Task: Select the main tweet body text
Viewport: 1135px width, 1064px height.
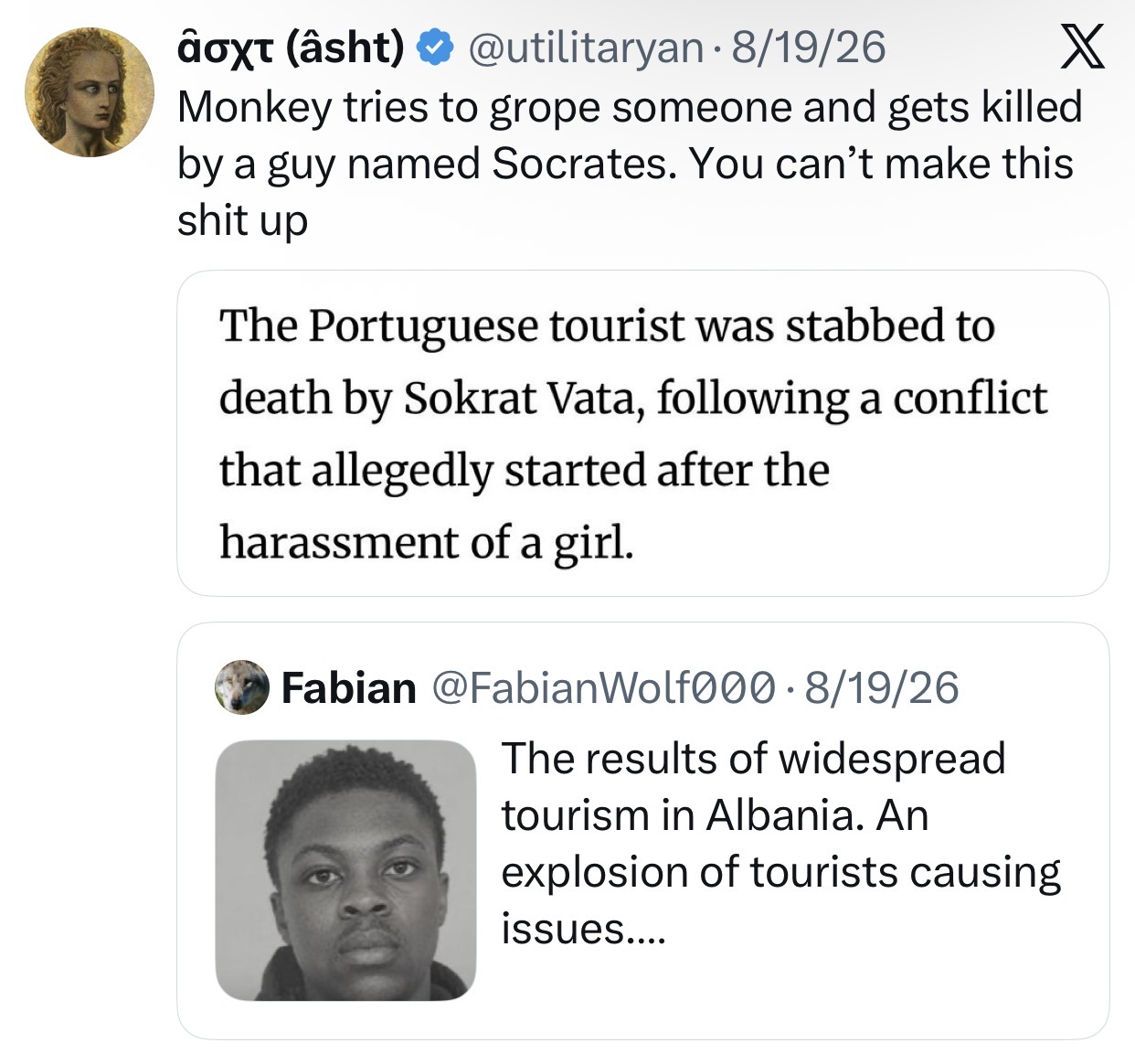Action: [630, 164]
